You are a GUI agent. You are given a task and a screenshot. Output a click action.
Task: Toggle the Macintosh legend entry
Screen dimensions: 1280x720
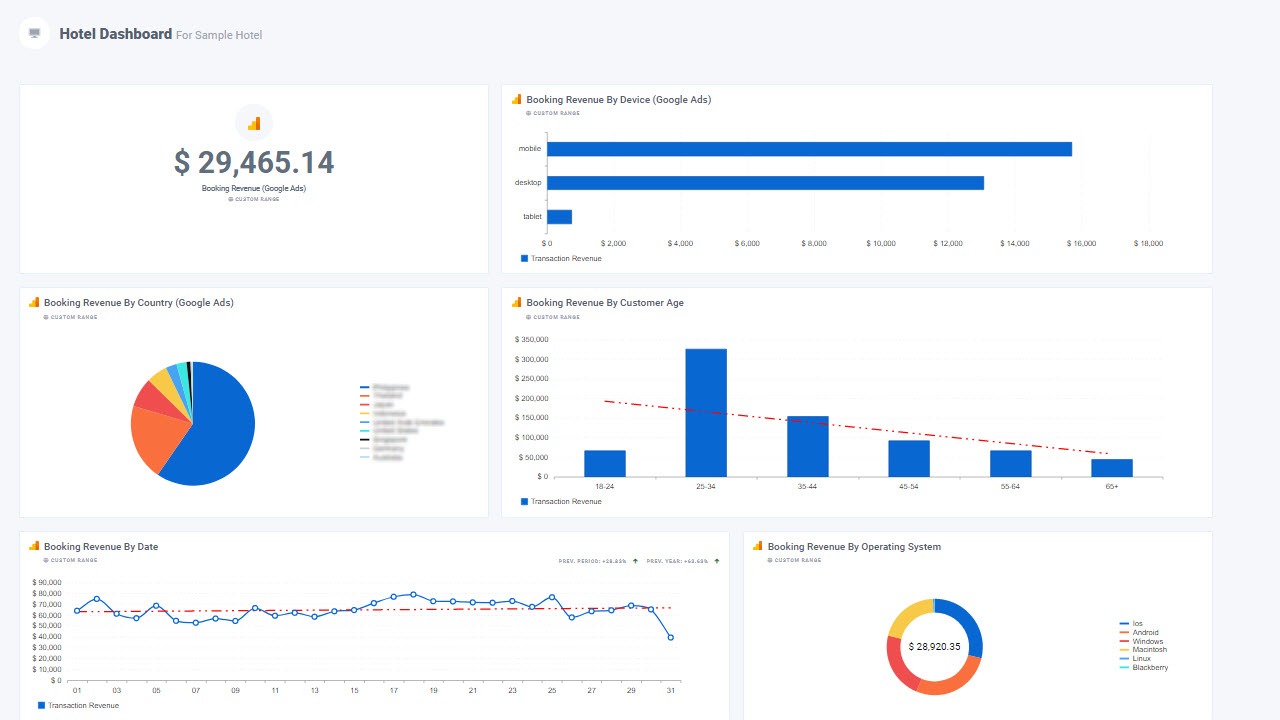click(1143, 650)
